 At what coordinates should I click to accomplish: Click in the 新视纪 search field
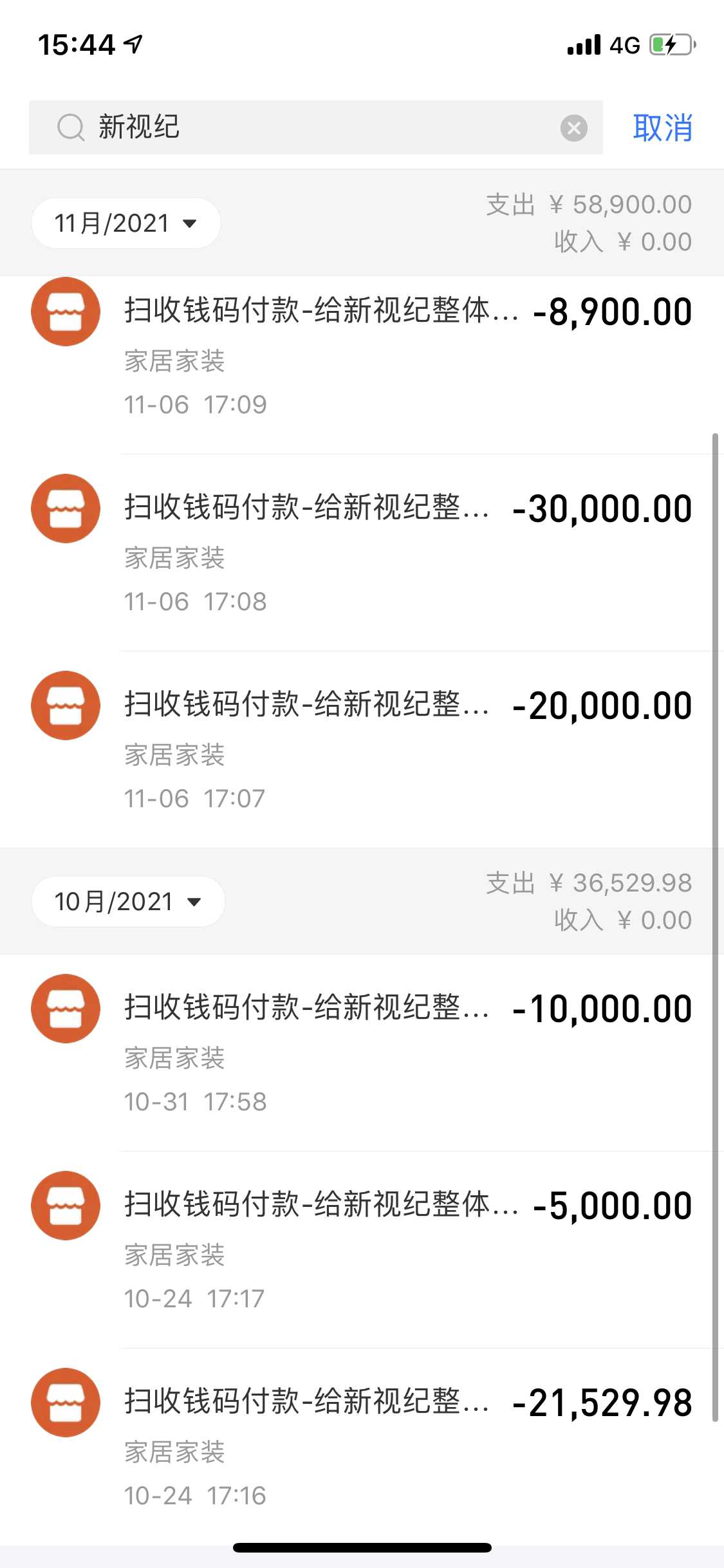click(322, 127)
